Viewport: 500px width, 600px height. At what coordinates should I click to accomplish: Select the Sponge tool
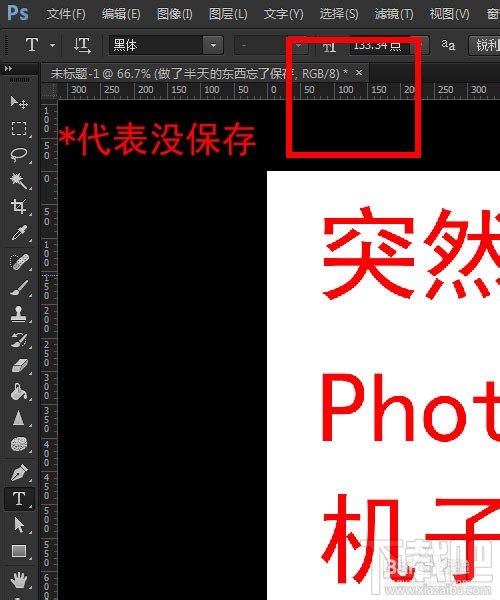click(x=19, y=445)
